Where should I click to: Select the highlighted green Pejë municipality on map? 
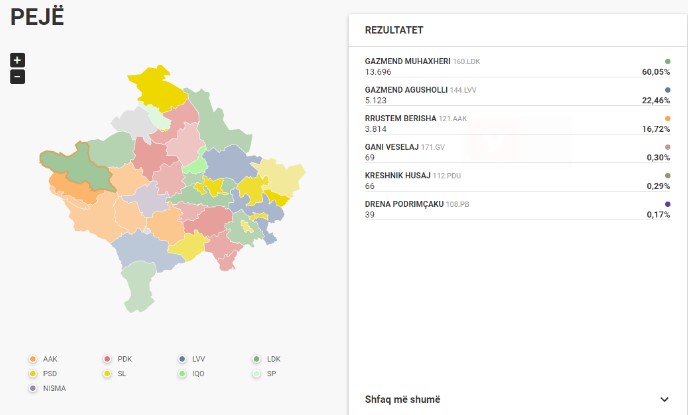click(79, 167)
